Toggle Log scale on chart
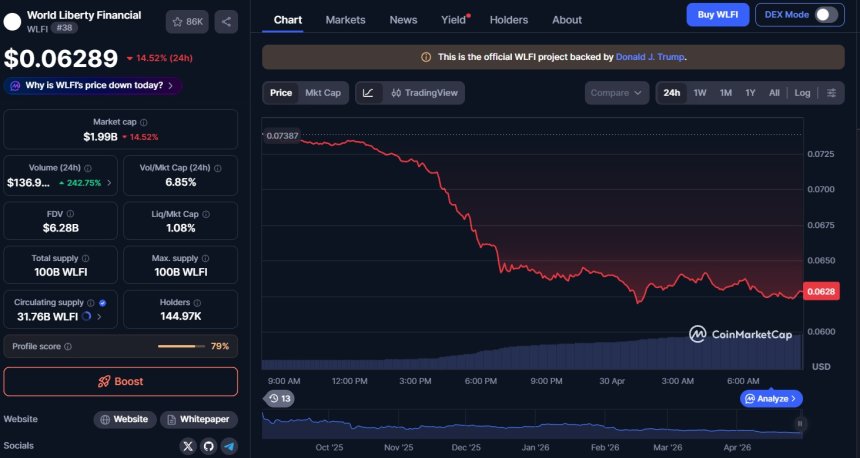This screenshot has height=458, width=860. (x=802, y=93)
